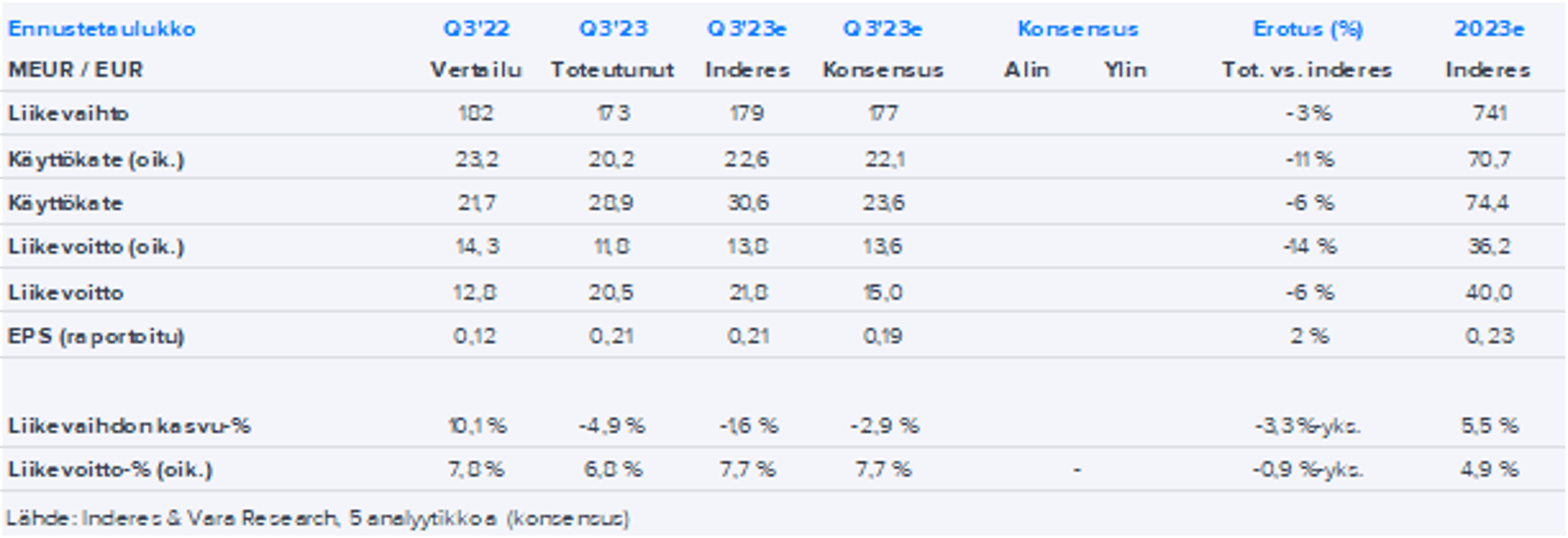Select the Vertailu column subheader
The image size is (1568, 538).
476,70
